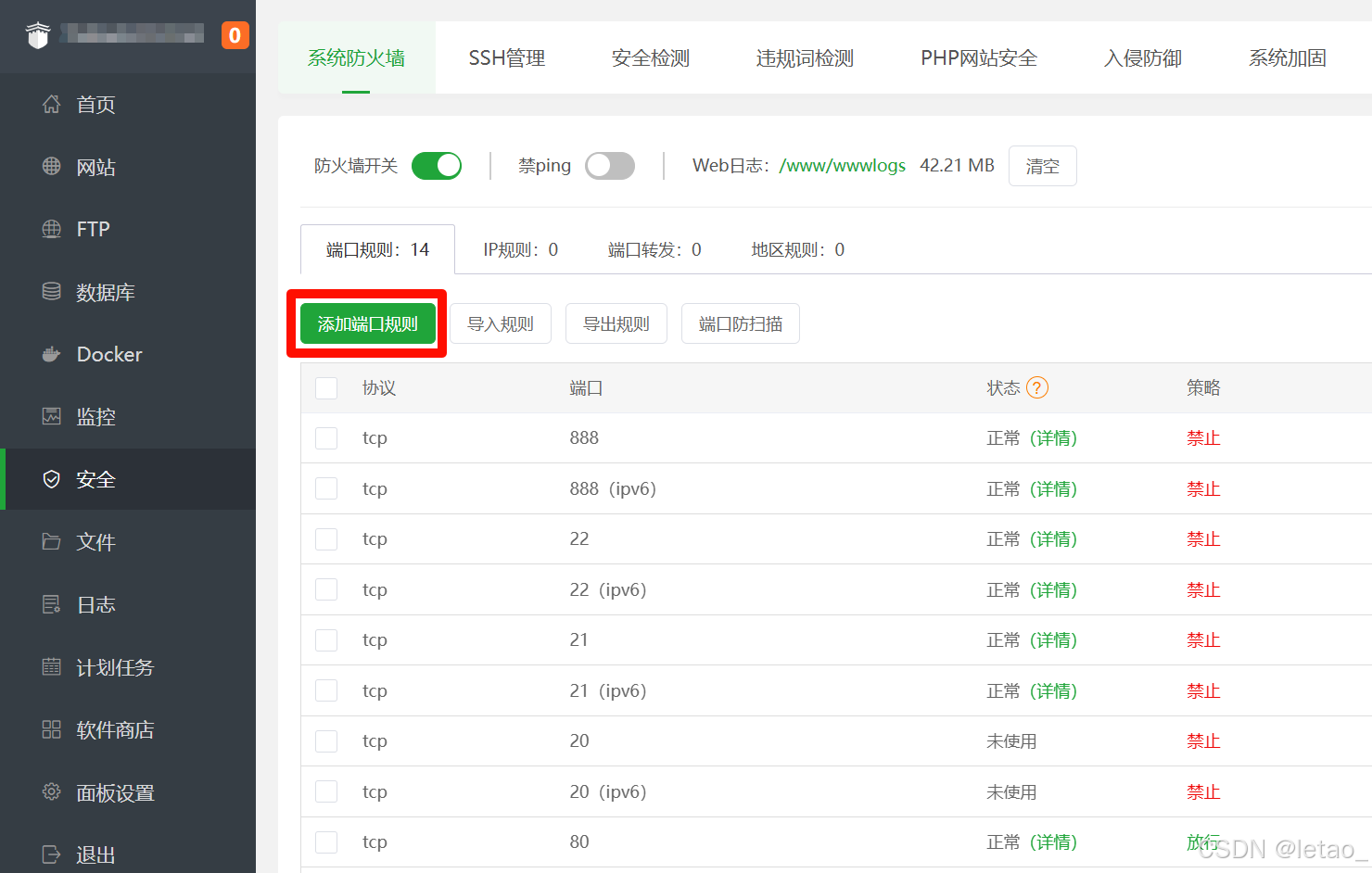
Task: Check the box for 20 (ipv6) row
Action: [x=326, y=791]
